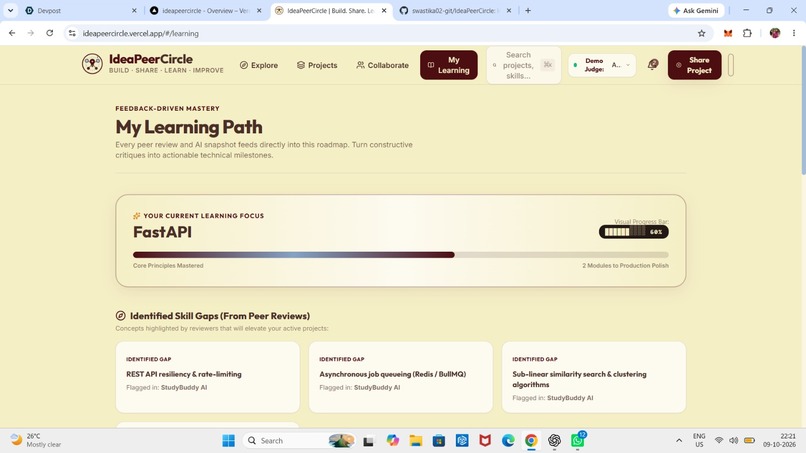Click the FastAPI learning focus progress bar
The height and width of the screenshot is (453, 806).
pyautogui.click(x=400, y=255)
